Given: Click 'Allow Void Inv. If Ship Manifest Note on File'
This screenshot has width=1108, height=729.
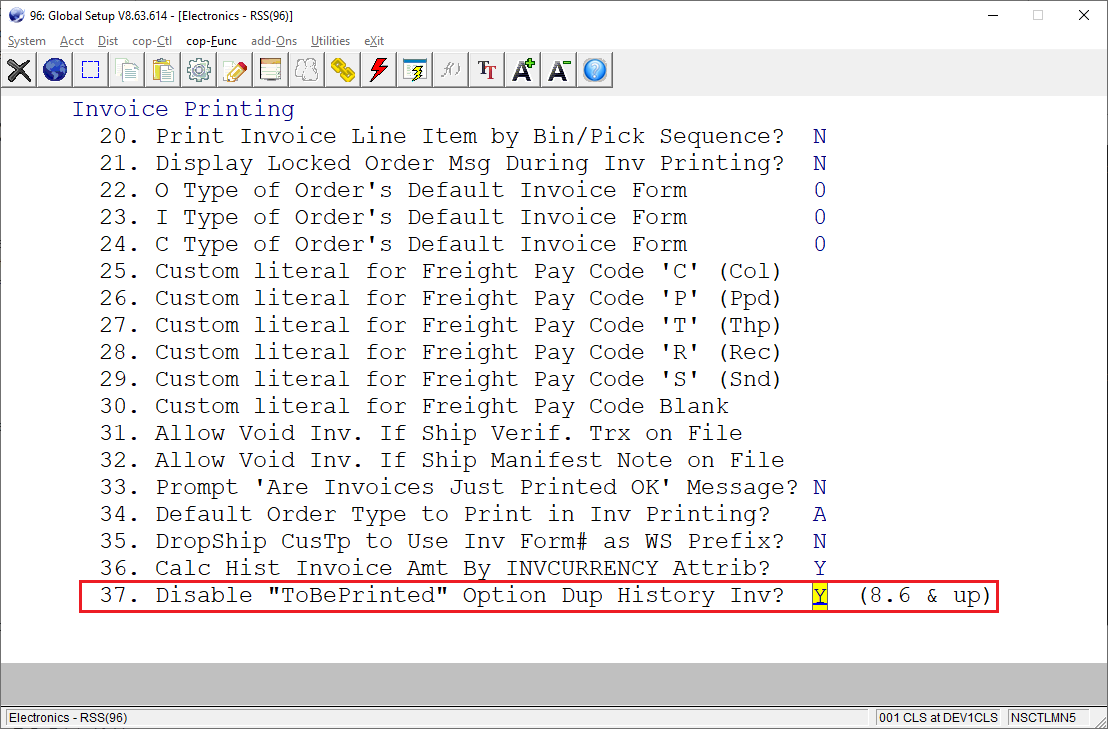Looking at the screenshot, I should [470, 460].
